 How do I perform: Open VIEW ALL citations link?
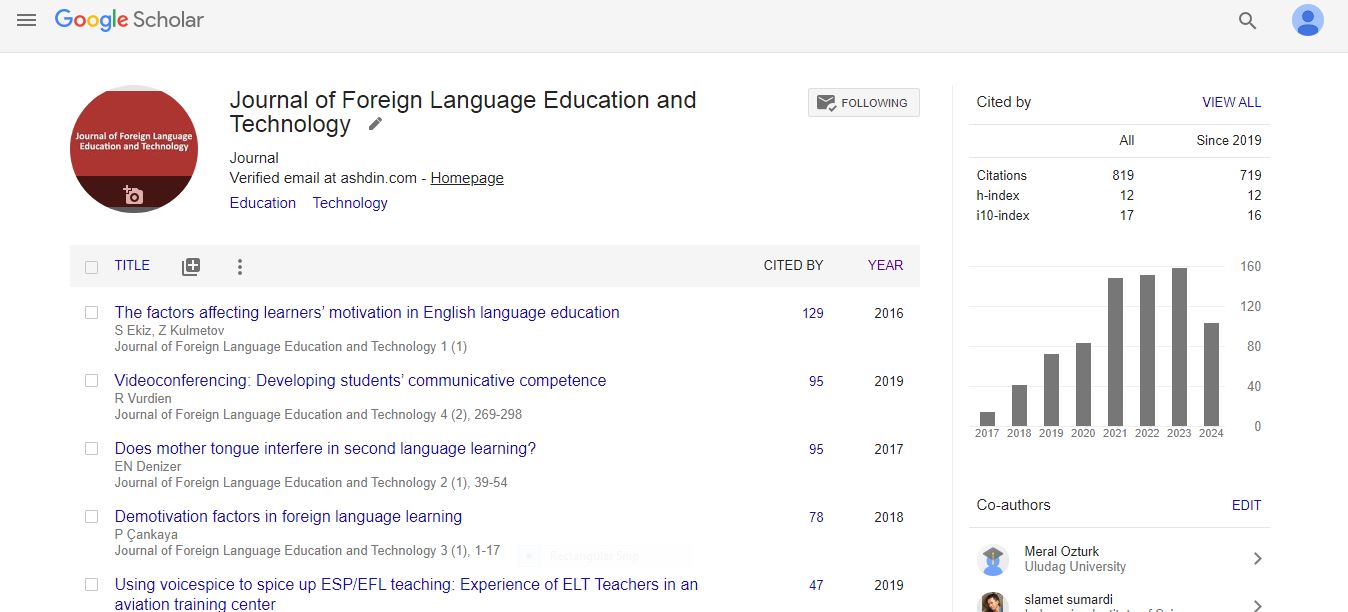click(x=1231, y=102)
